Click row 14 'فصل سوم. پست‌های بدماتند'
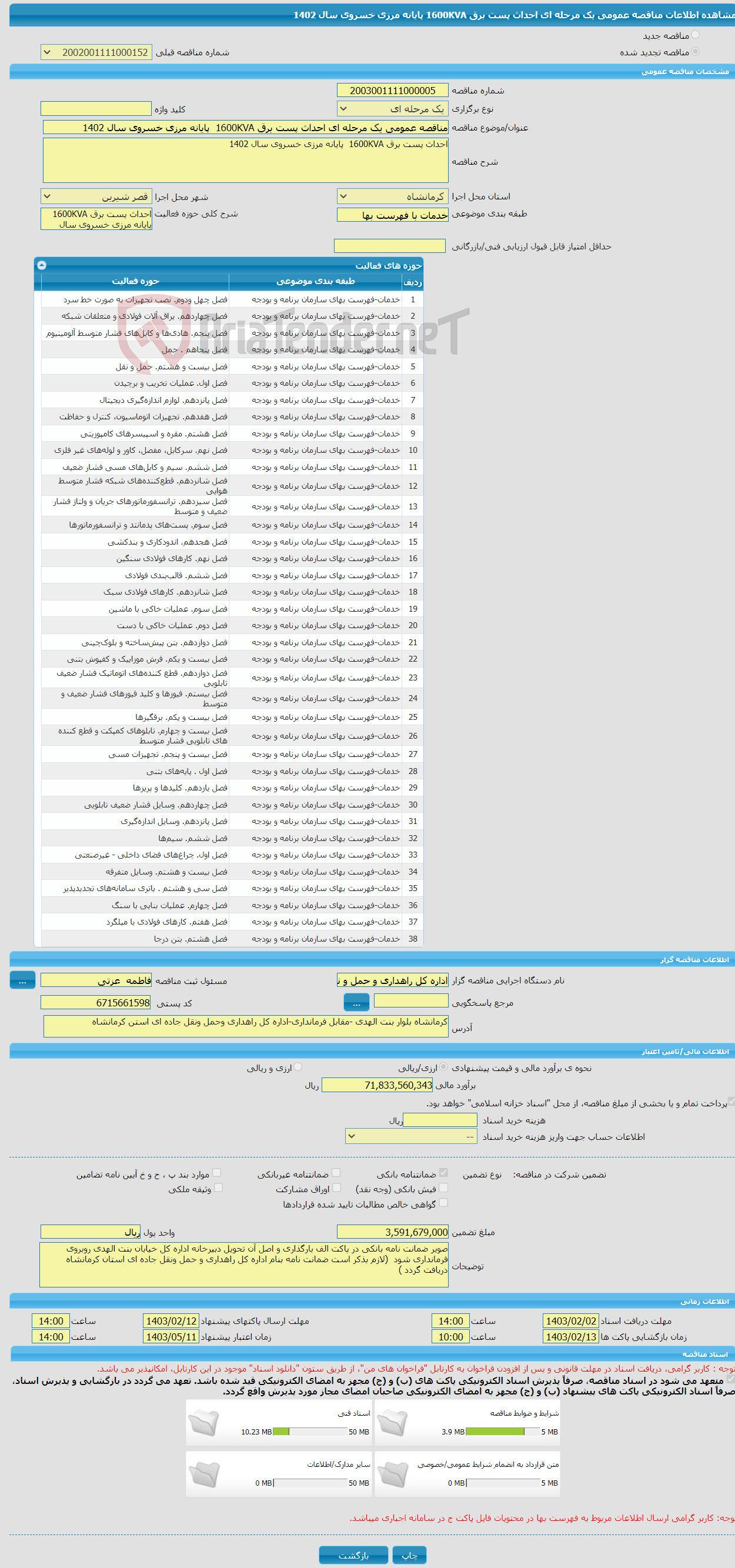The height and width of the screenshot is (1568, 735). click(148, 525)
